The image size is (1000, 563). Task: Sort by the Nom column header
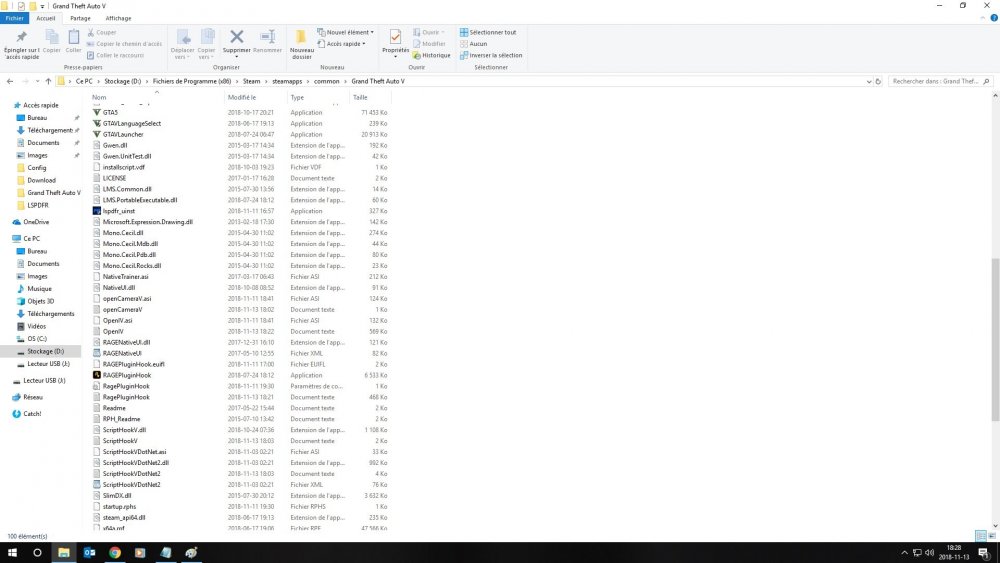click(156, 98)
